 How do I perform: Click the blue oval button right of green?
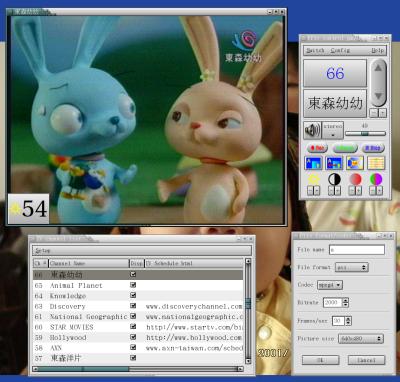point(373,148)
